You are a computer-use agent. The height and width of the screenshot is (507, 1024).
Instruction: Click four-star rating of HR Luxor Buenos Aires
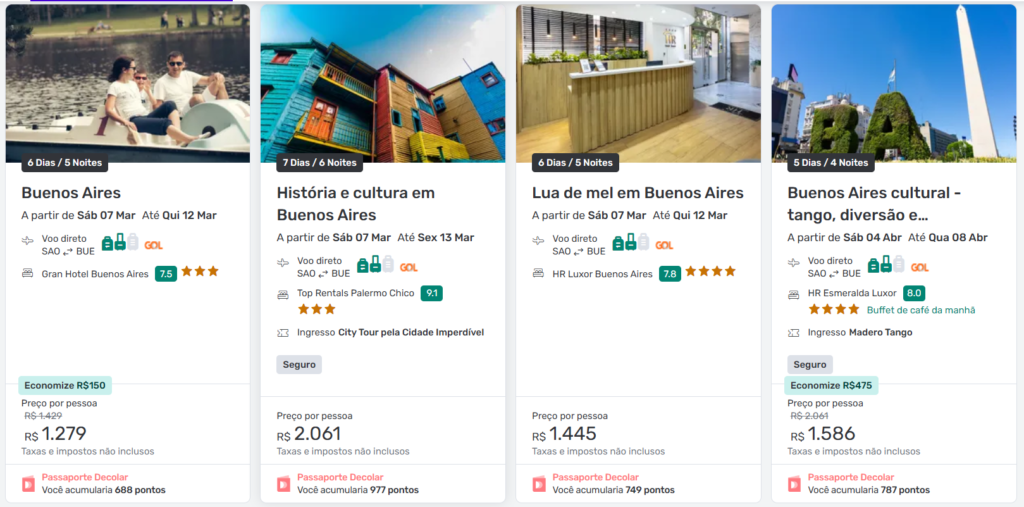pyautogui.click(x=711, y=271)
